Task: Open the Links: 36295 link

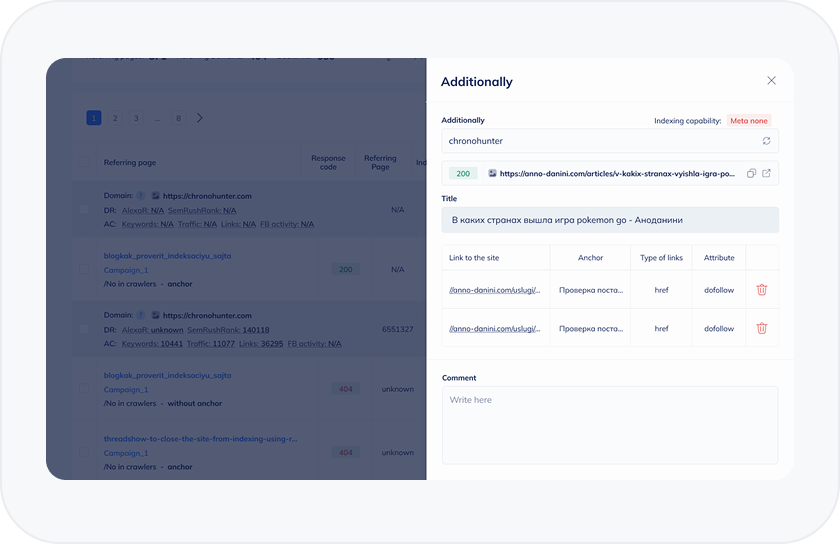Action: click(x=261, y=344)
